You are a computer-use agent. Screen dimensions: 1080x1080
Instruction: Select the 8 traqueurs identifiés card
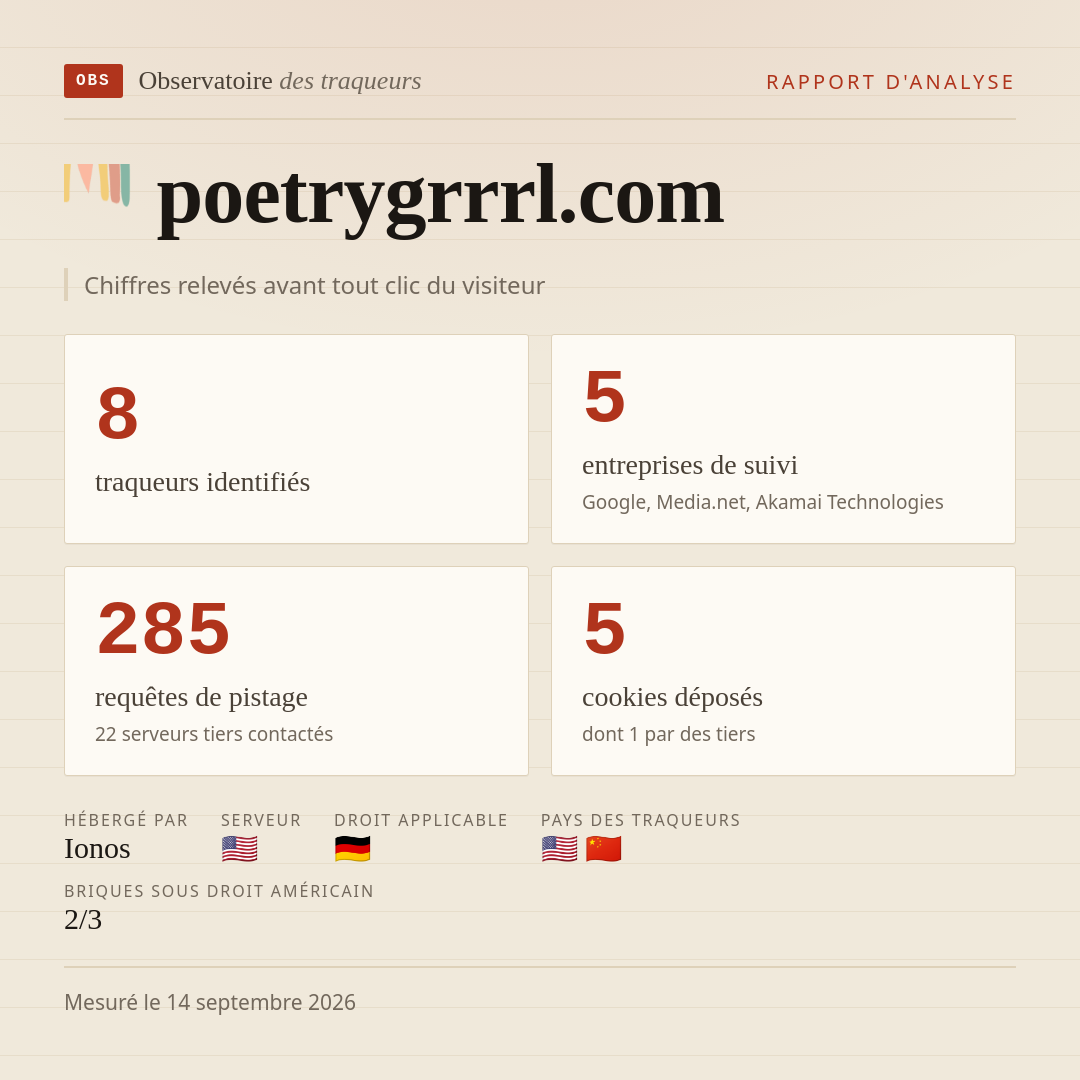(296, 439)
